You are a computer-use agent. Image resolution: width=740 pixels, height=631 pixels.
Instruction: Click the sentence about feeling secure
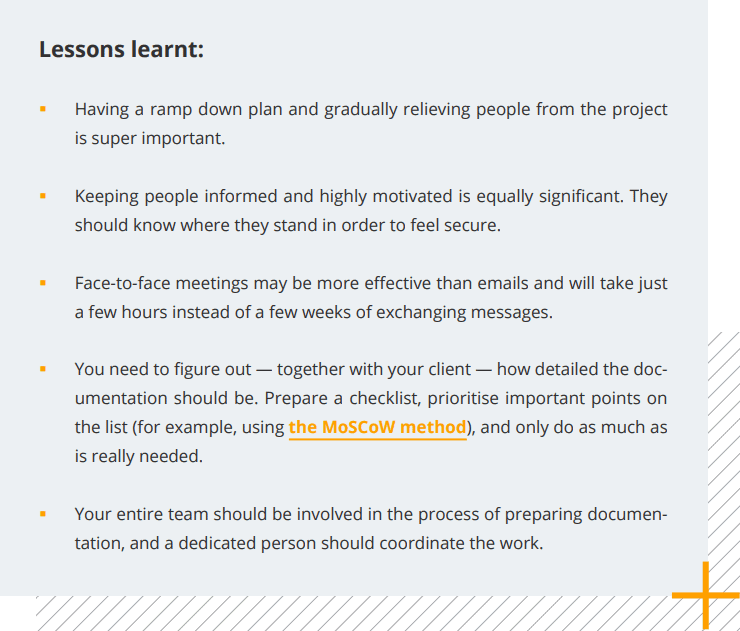(287, 225)
